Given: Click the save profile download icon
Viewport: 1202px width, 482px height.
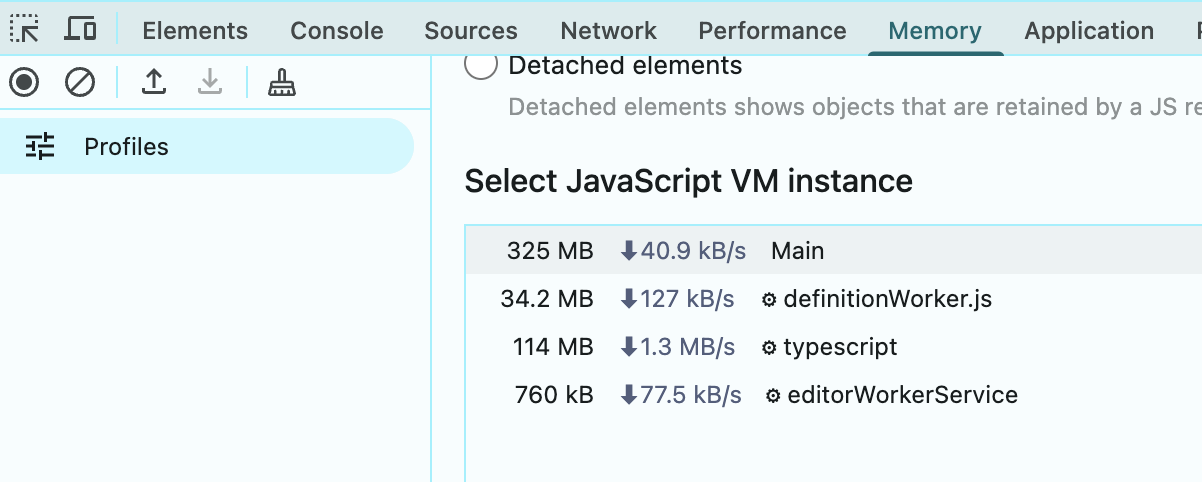Looking at the screenshot, I should [x=209, y=82].
